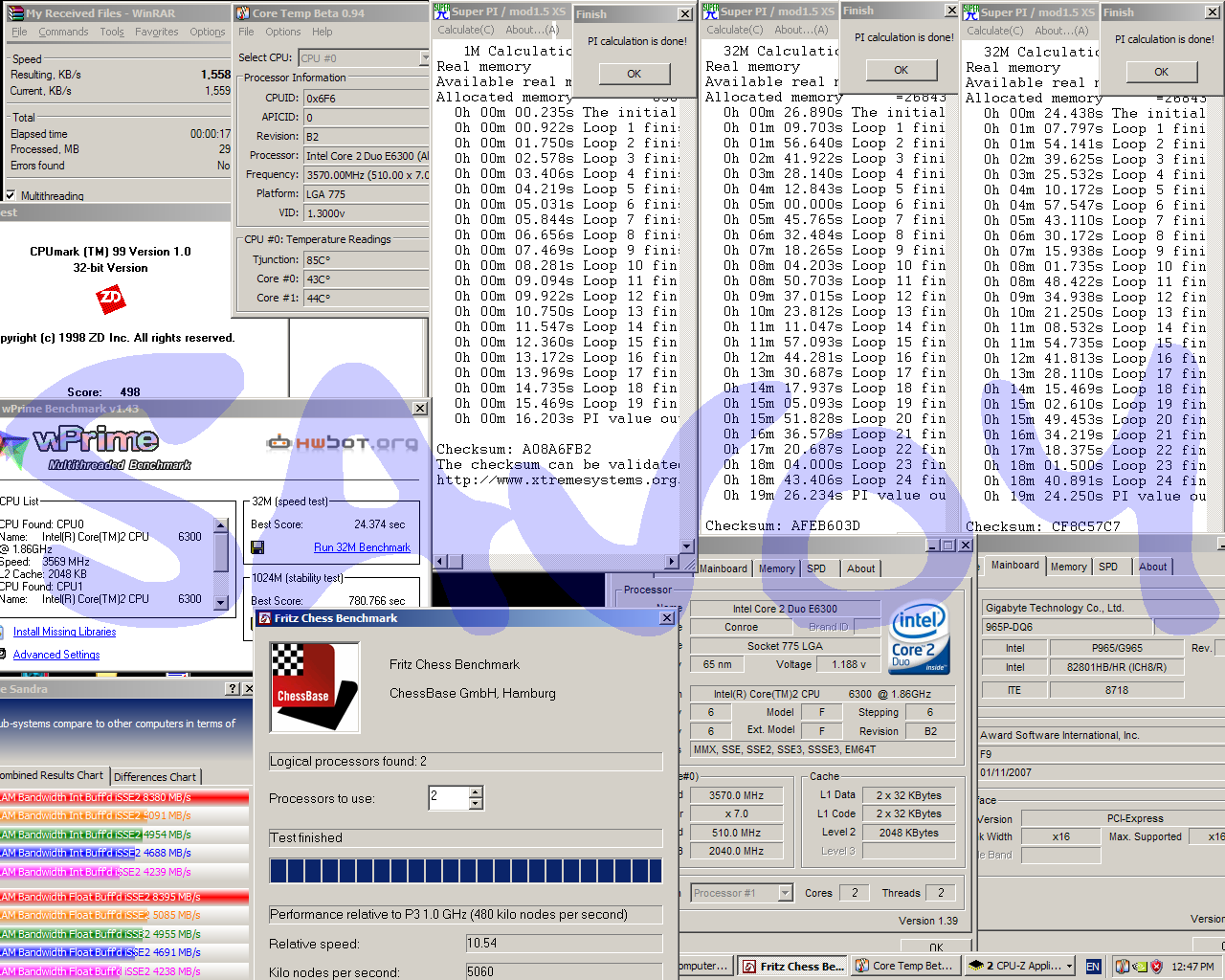
Task: Click the down arrow of the wPrime CPU List scrollbar
Action: 221,602
